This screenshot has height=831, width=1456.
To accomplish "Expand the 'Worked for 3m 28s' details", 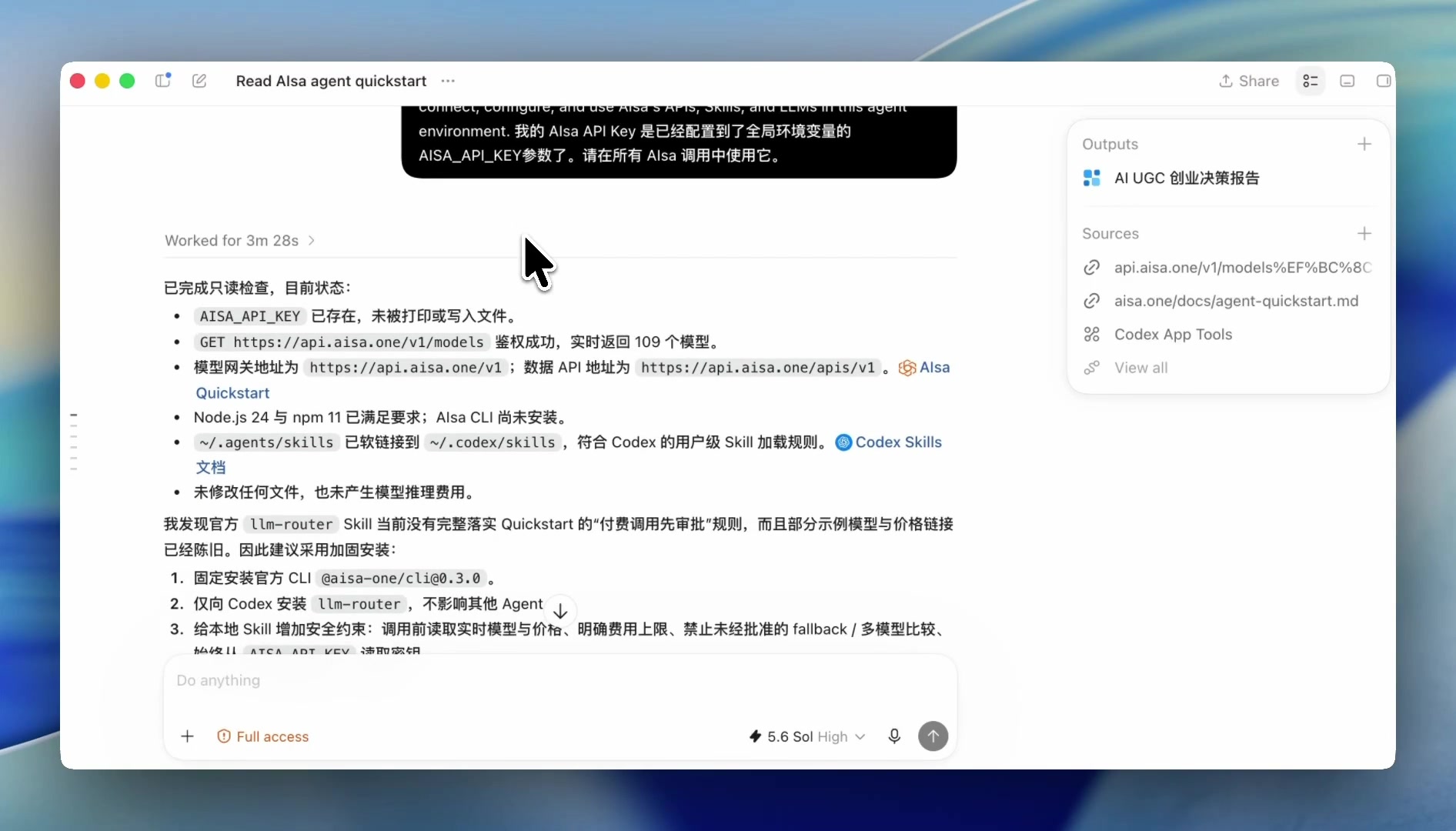I will [x=239, y=240].
